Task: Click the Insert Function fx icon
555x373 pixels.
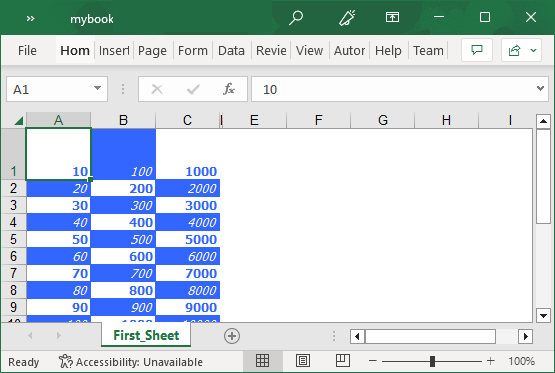Action: (x=229, y=89)
